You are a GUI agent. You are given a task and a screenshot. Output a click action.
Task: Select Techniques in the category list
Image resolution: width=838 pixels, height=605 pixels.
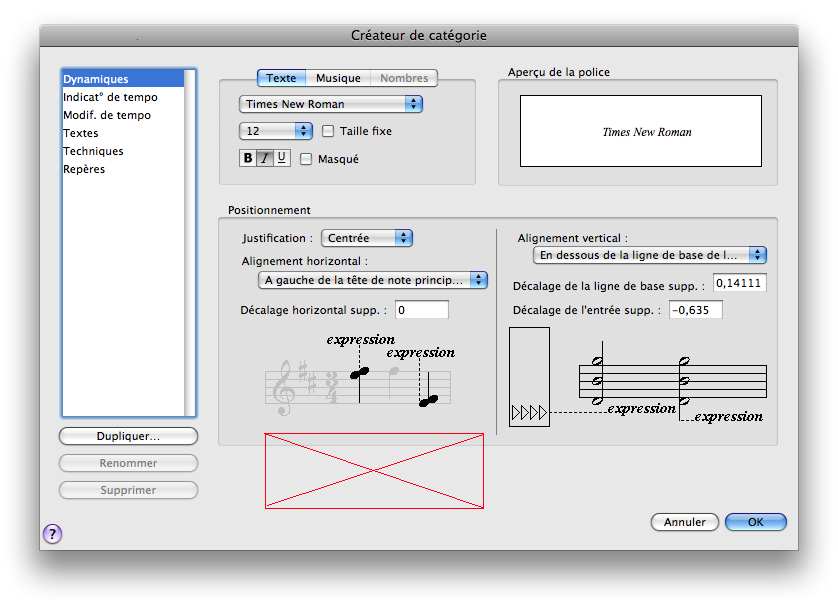click(93, 151)
